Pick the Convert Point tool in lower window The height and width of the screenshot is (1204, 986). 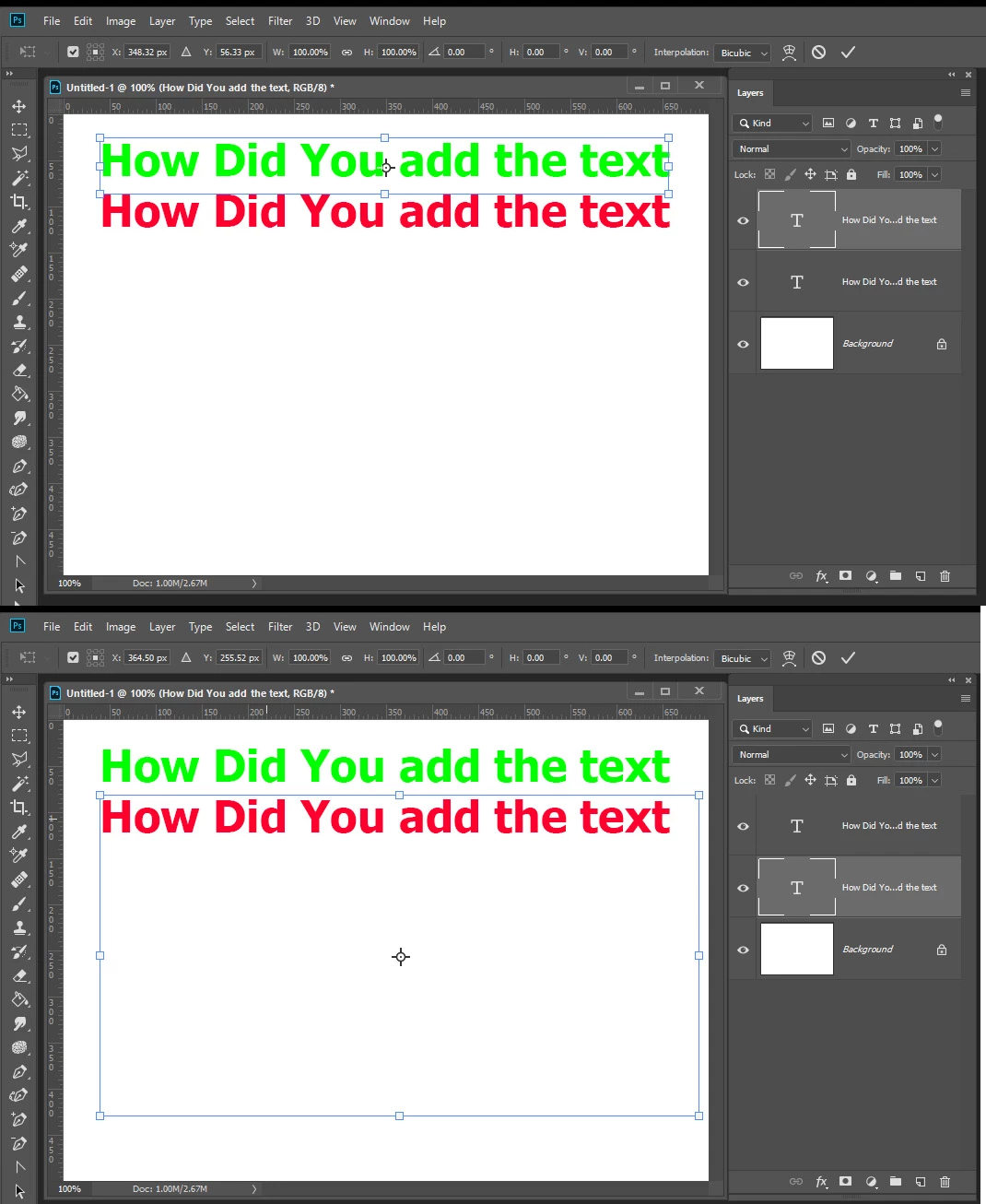tap(19, 1167)
